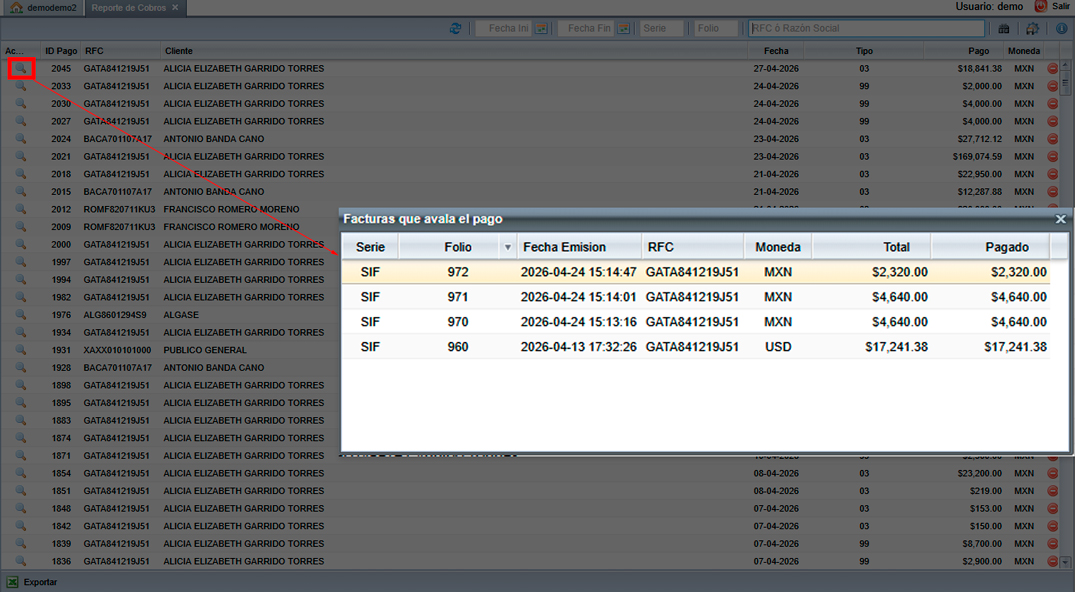Click the settings gear icon in toolbar
Viewport: 1075px width, 592px height.
(1033, 29)
